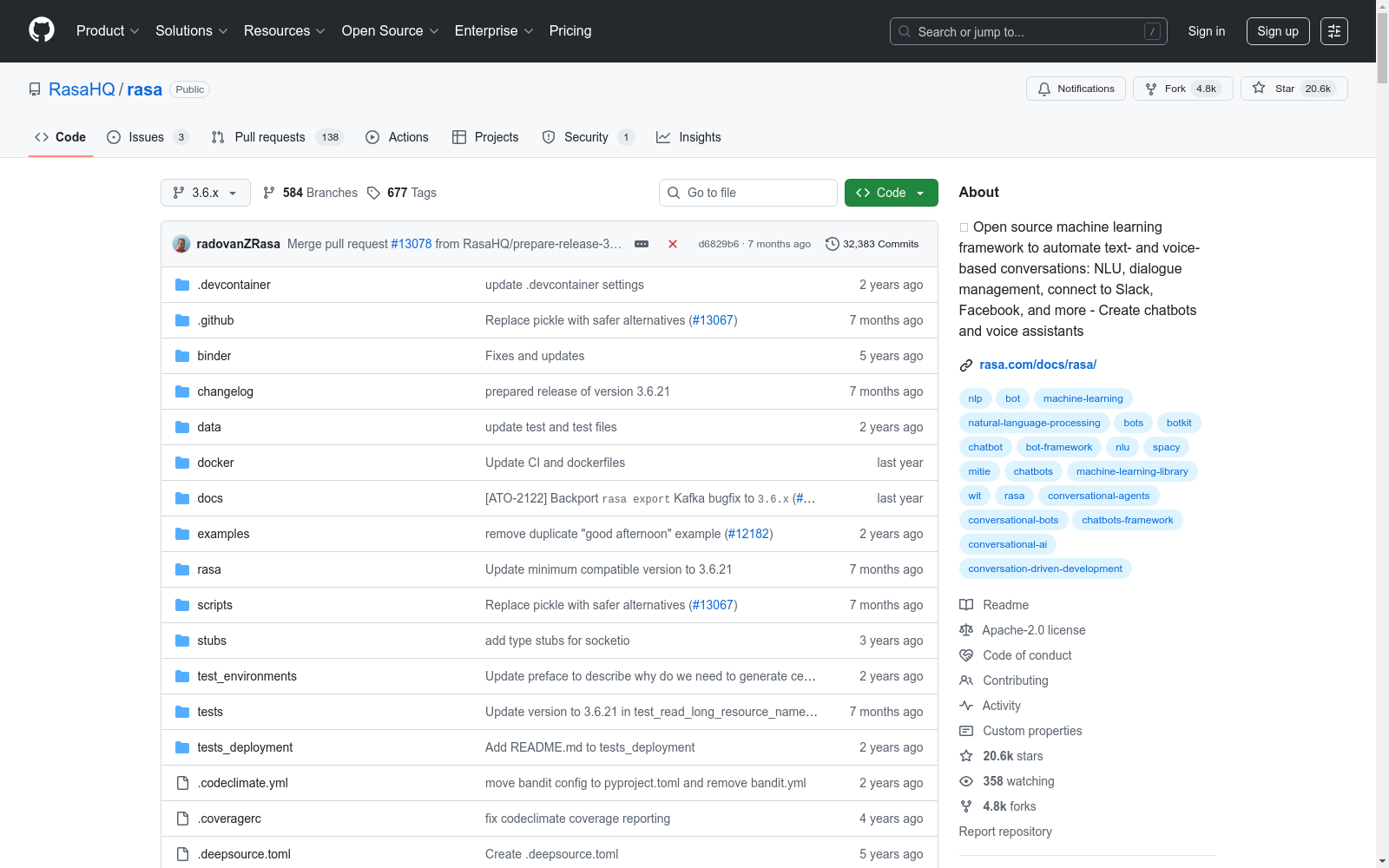The image size is (1389, 868).
Task: Click the Go to file input
Action: (748, 193)
